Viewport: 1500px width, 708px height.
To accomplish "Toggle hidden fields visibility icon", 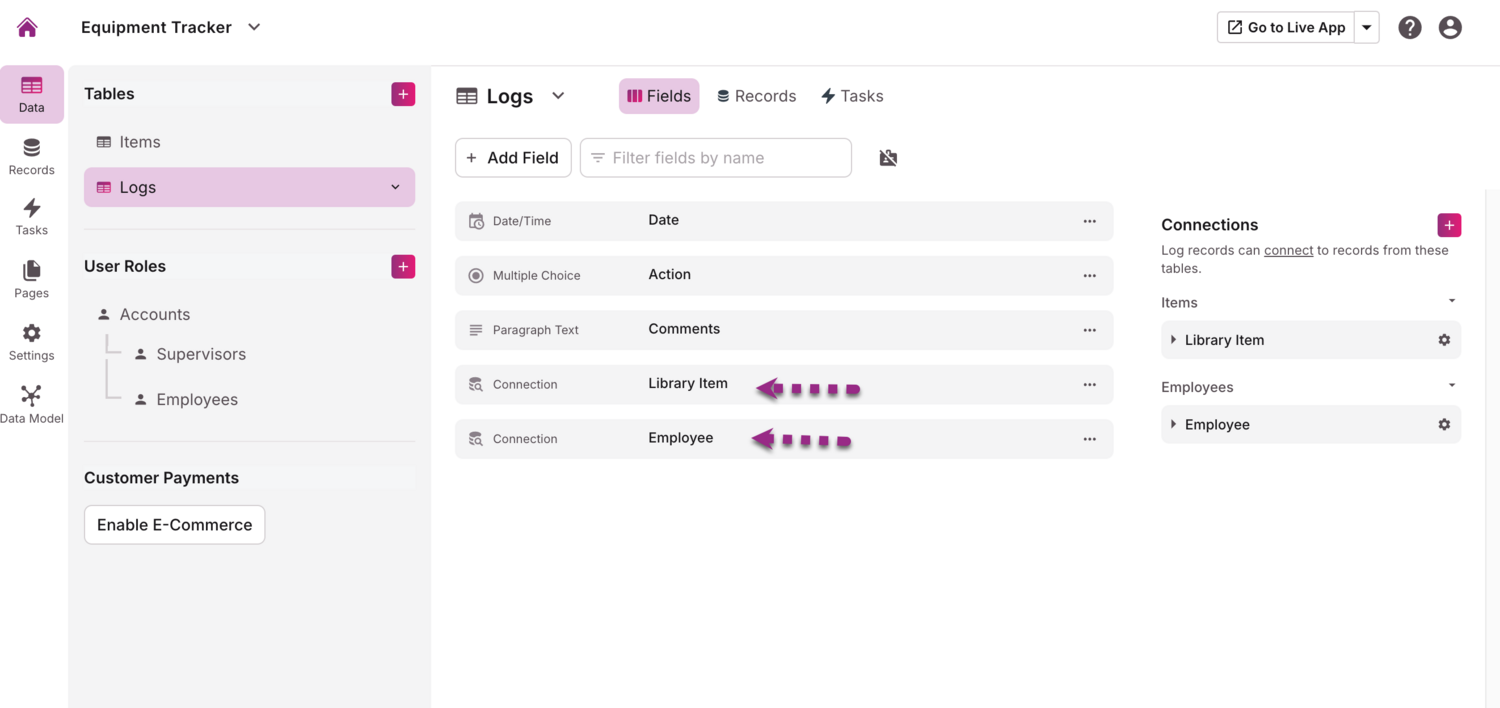I will pyautogui.click(x=888, y=158).
